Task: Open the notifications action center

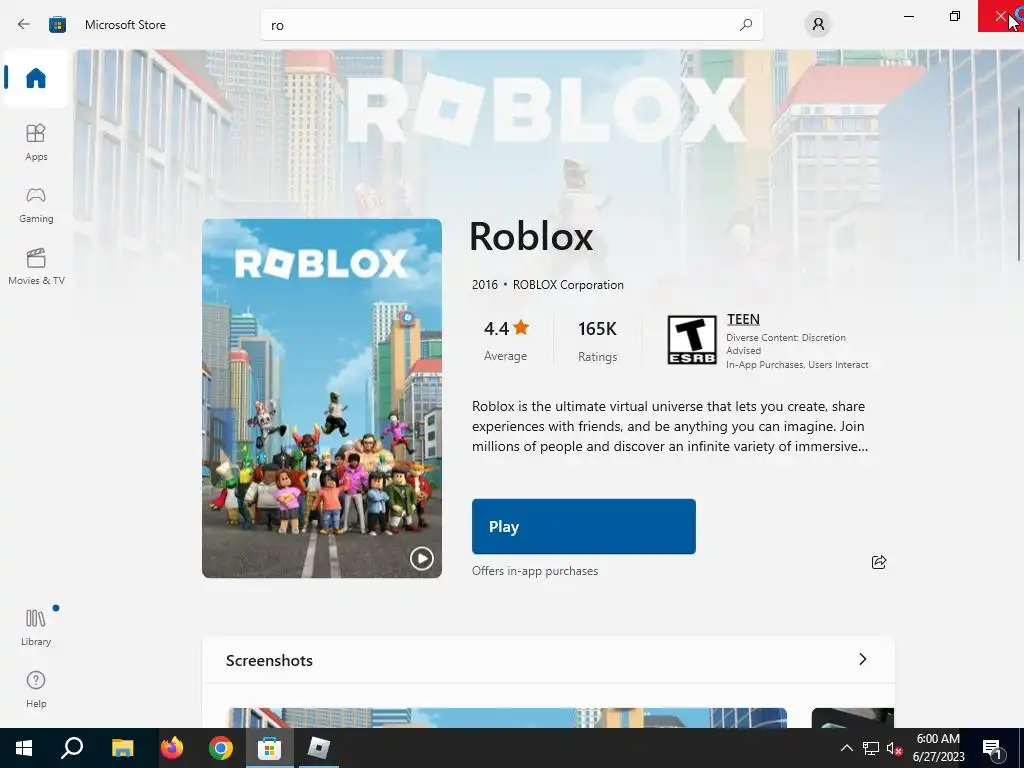Action: (993, 748)
